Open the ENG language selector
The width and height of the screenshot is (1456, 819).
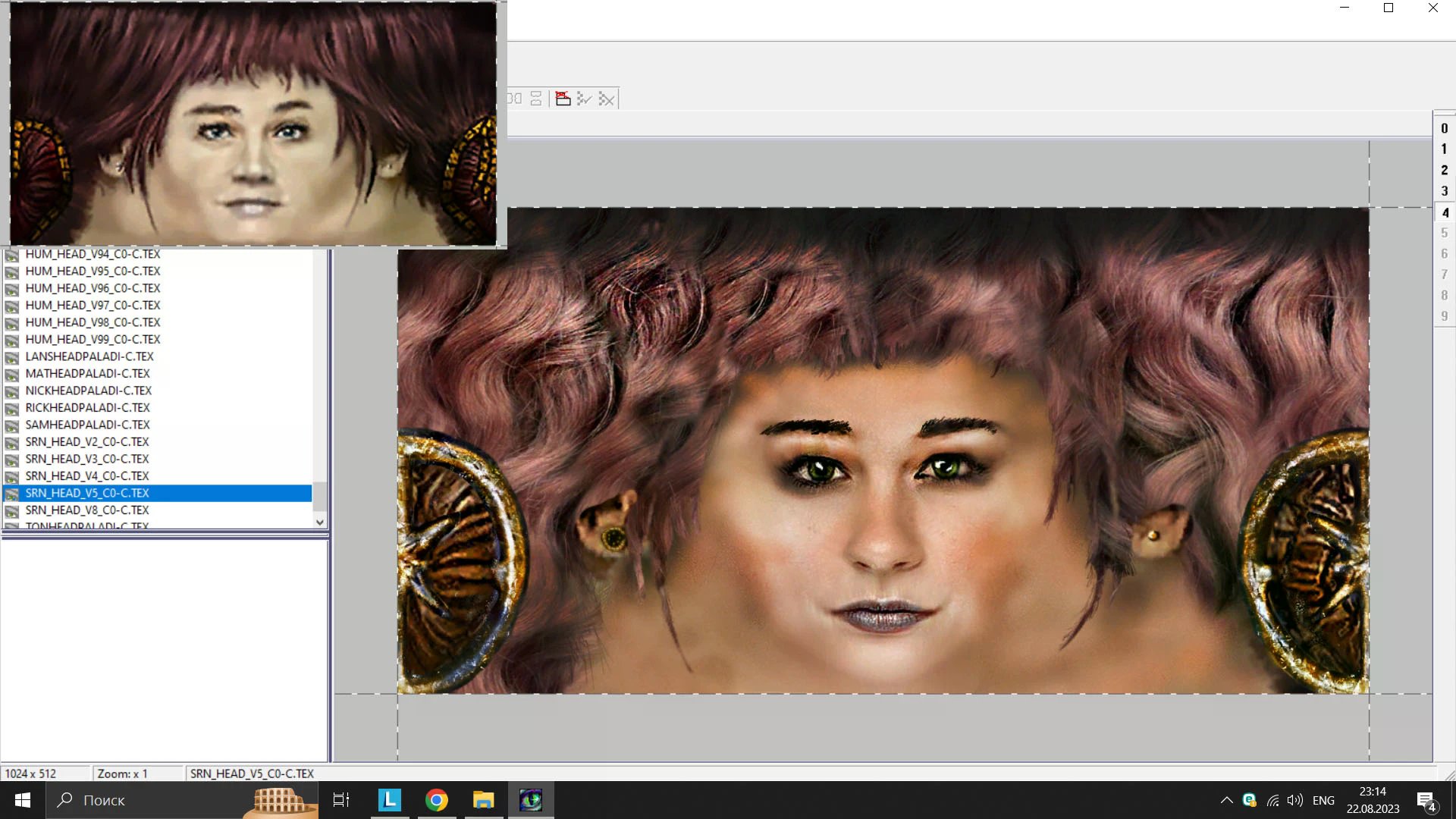click(1323, 800)
